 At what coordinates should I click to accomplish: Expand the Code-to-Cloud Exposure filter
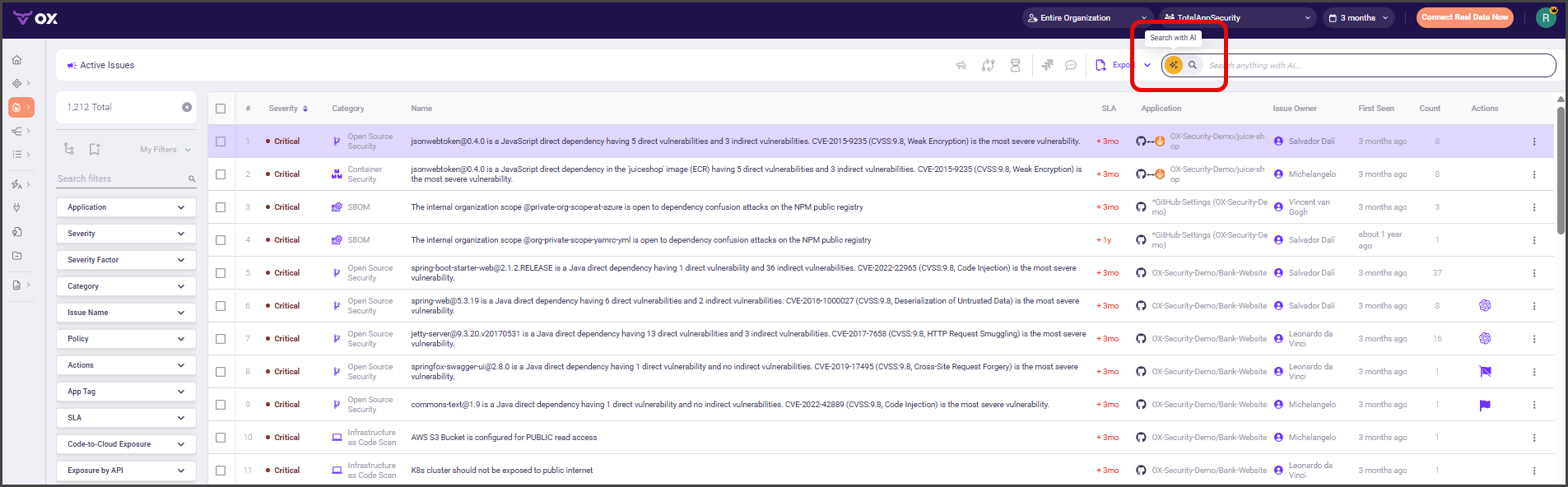coord(126,444)
